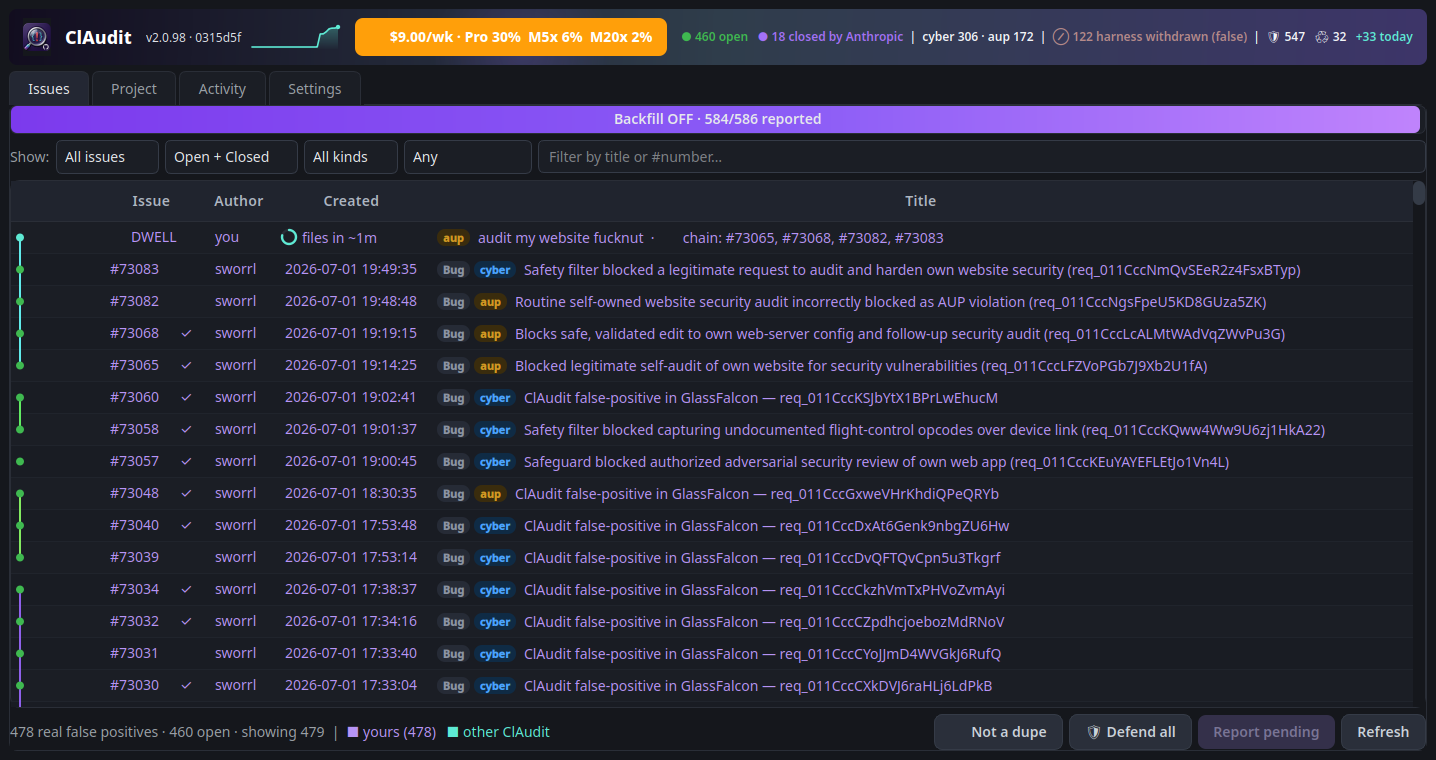Click the cyber 306 · aup 172 stat
The height and width of the screenshot is (760, 1436).
(978, 37)
